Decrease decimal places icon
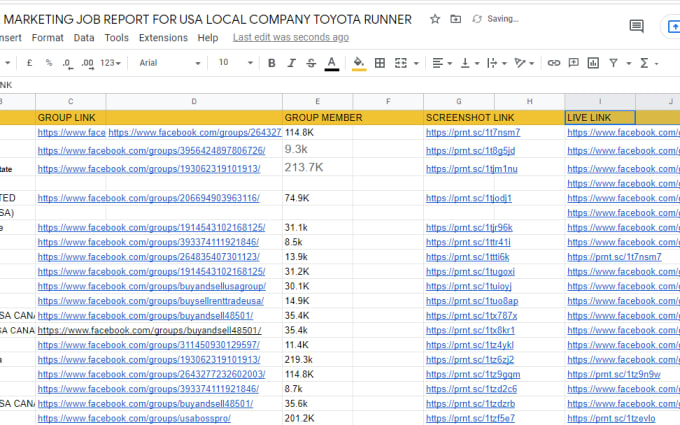The image size is (680, 425). pyautogui.click(x=67, y=63)
